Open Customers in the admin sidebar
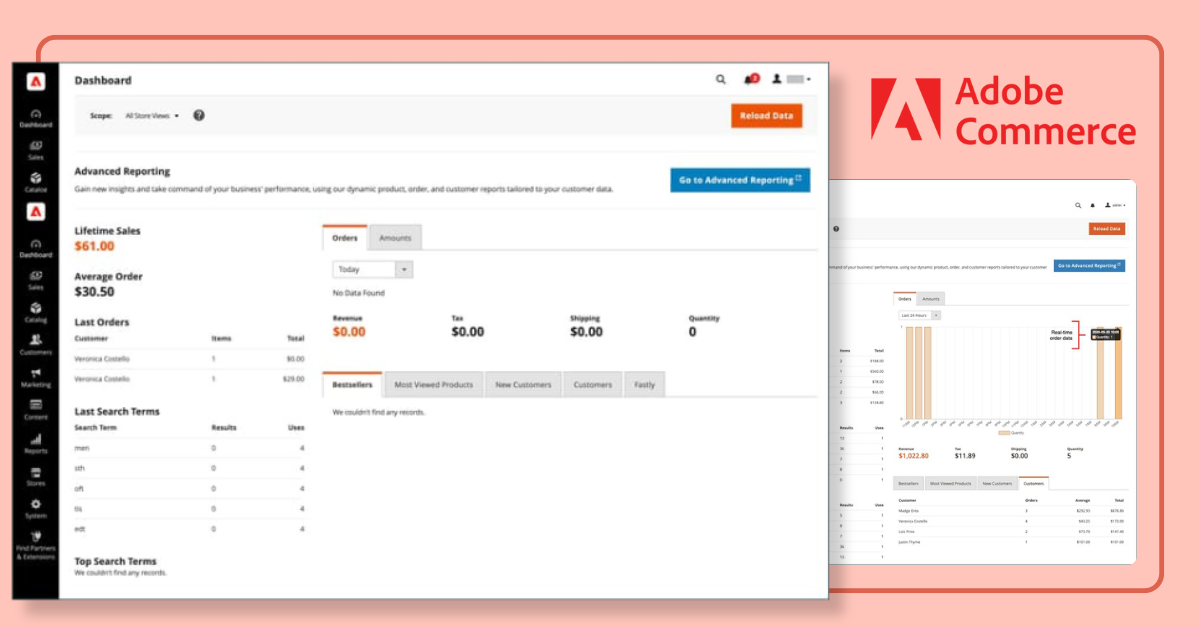Viewport: 1200px width, 628px height. [x=35, y=344]
